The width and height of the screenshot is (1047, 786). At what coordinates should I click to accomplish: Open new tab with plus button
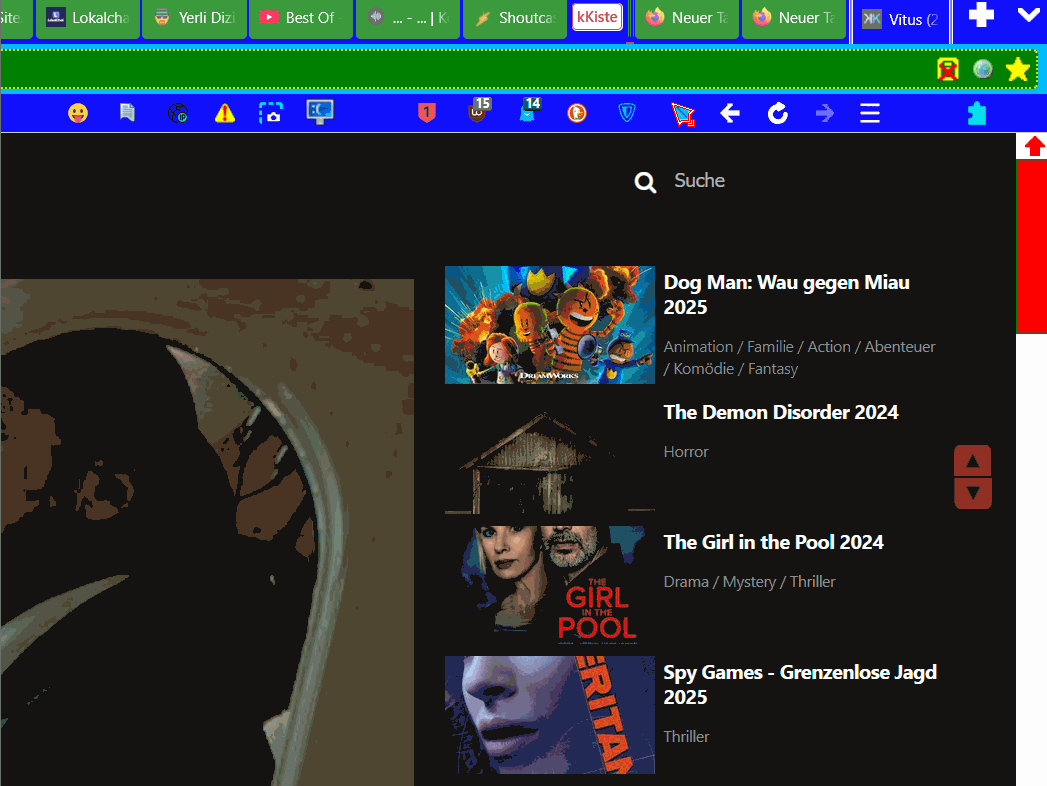pyautogui.click(x=981, y=17)
